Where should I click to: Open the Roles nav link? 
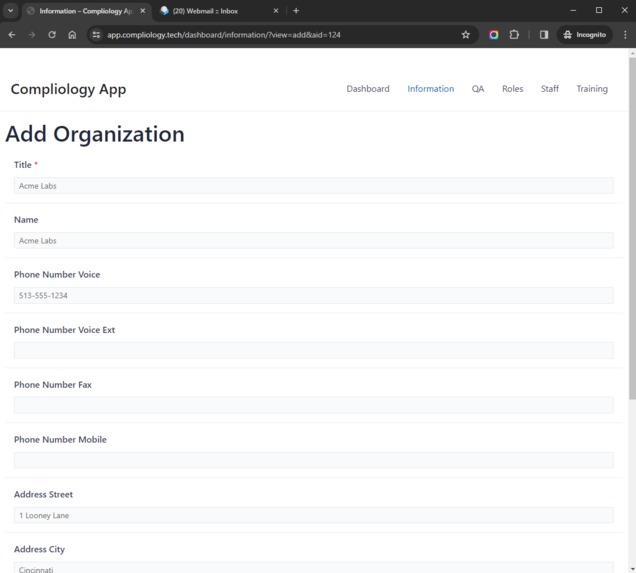click(513, 89)
